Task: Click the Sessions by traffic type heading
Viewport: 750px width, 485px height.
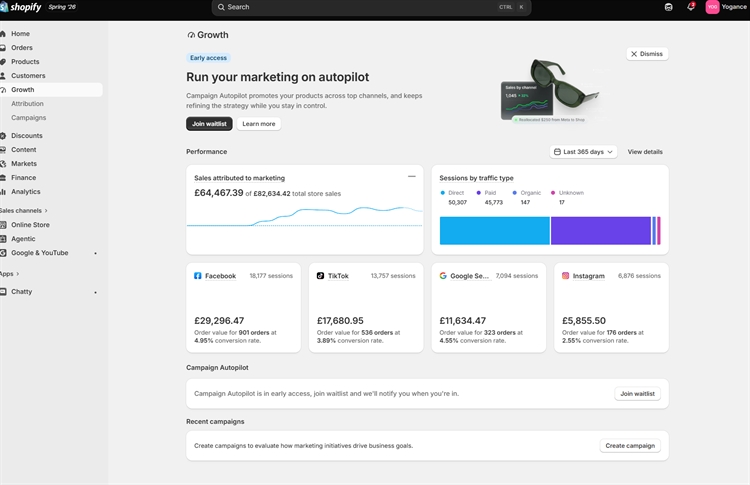Action: (476, 178)
